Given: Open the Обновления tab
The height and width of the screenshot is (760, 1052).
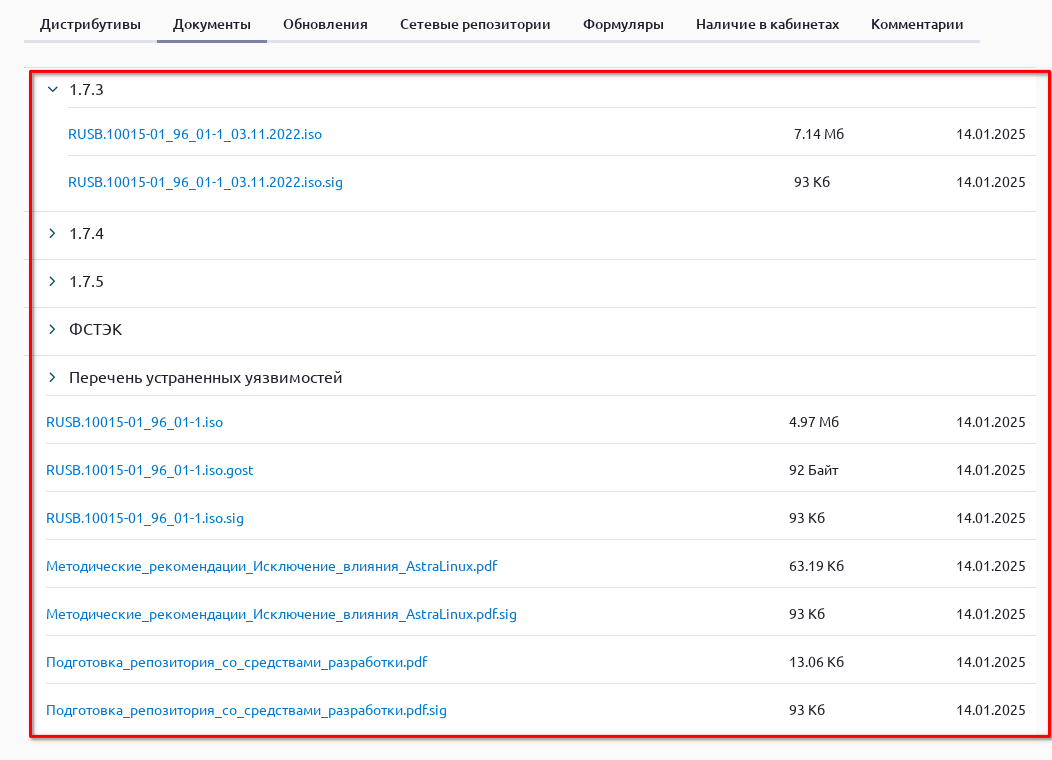Looking at the screenshot, I should click(325, 24).
